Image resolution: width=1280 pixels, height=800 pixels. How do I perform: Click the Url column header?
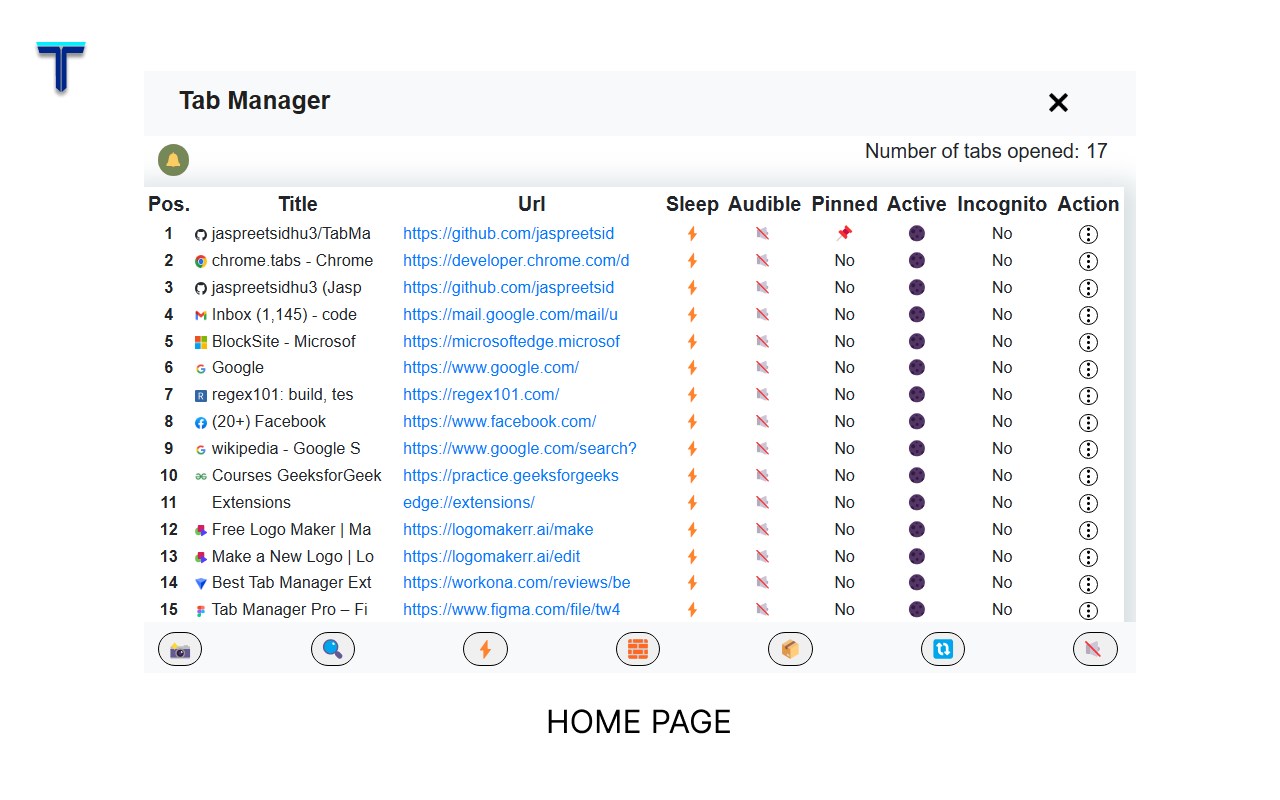click(532, 204)
